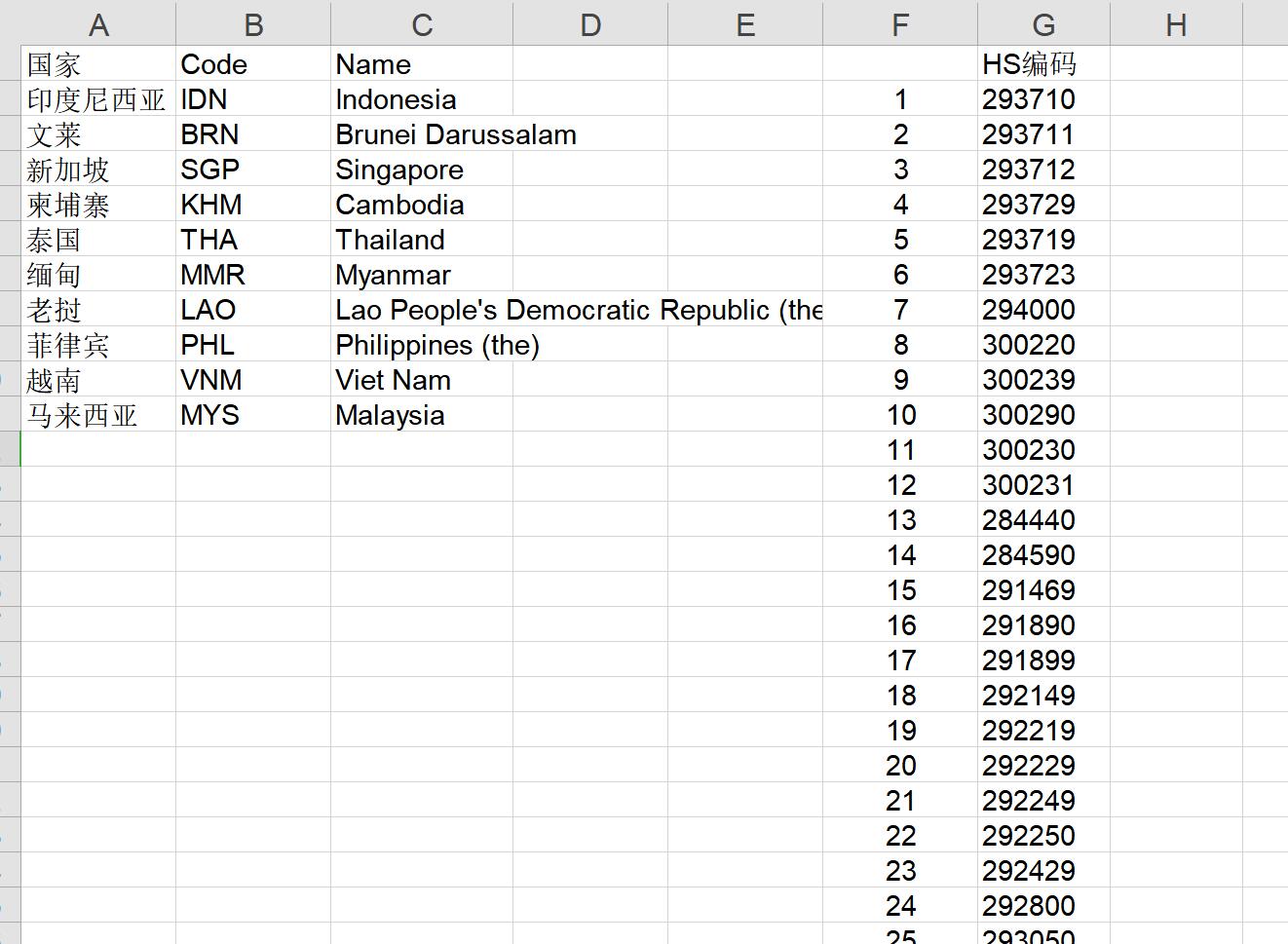
Task: Click index number 13 in column F
Action: coord(900,519)
